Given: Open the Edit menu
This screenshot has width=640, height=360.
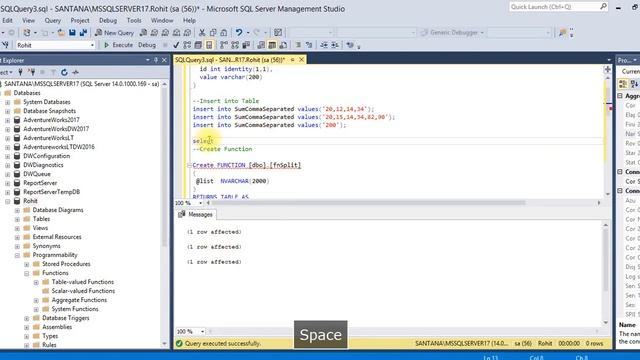Looking at the screenshot, I should click(7, 20).
